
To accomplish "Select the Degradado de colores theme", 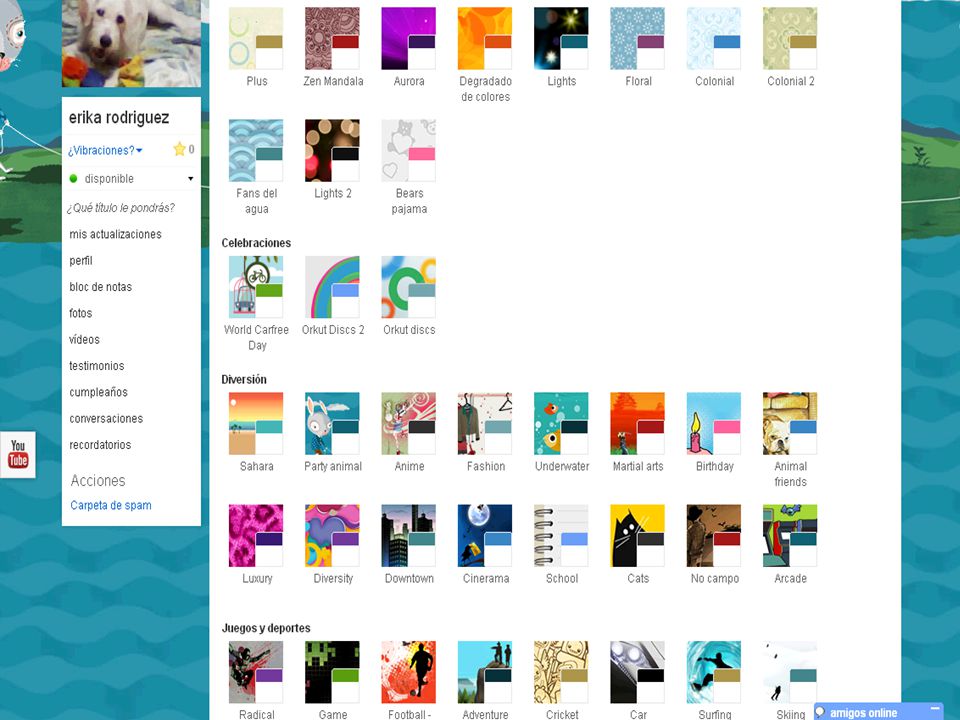I will coord(485,38).
